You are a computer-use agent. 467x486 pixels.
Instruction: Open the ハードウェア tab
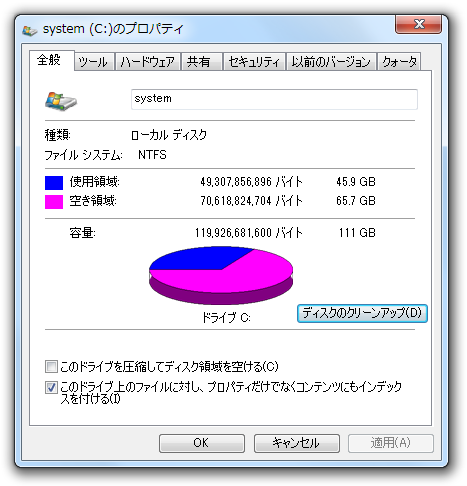pyautogui.click(x=148, y=62)
